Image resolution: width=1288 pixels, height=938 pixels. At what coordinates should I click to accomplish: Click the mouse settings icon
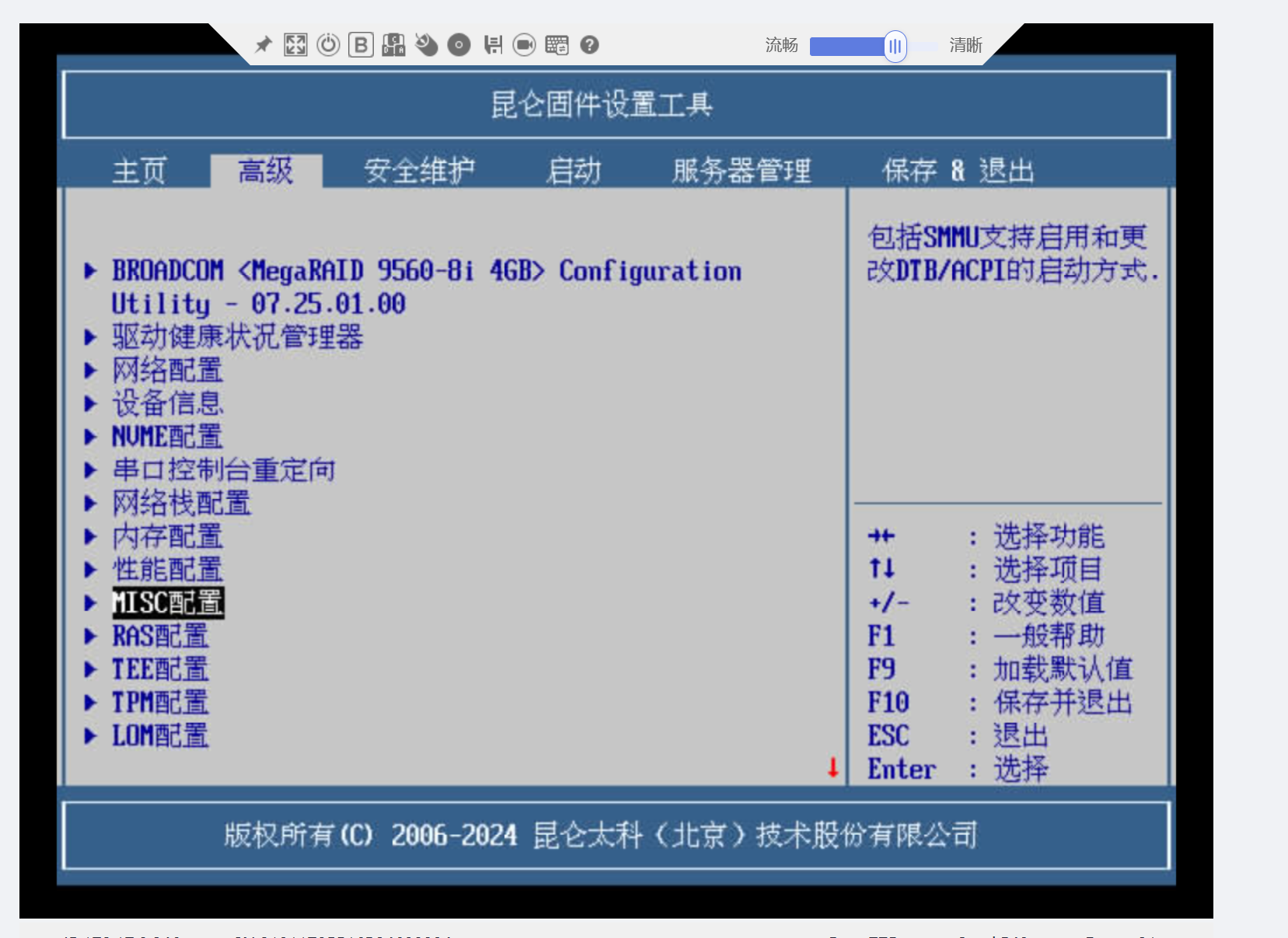(x=426, y=45)
